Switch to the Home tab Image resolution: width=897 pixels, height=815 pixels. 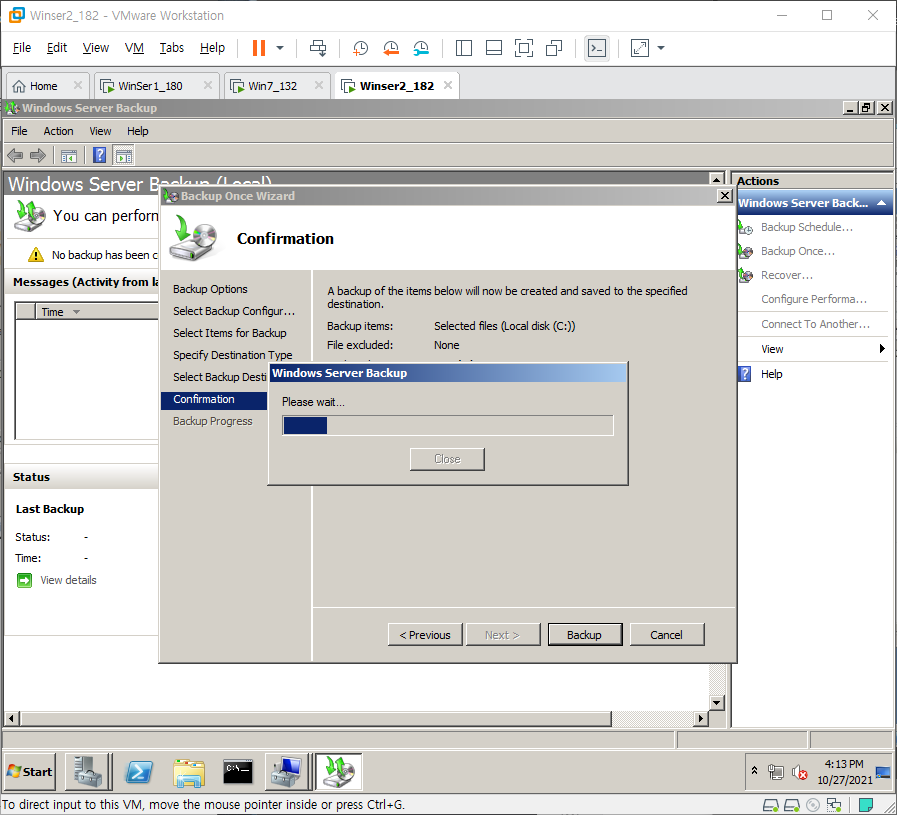pos(43,86)
